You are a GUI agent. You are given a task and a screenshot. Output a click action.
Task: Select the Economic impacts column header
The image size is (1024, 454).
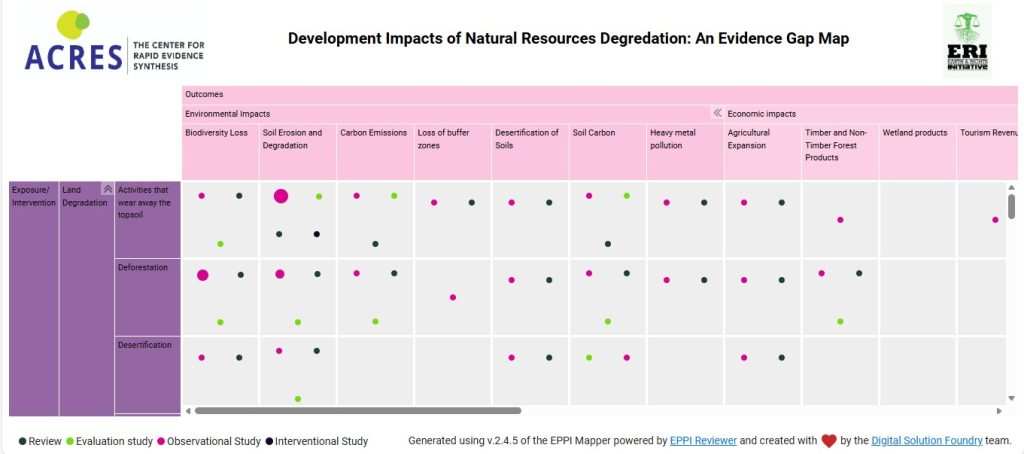[x=762, y=114]
